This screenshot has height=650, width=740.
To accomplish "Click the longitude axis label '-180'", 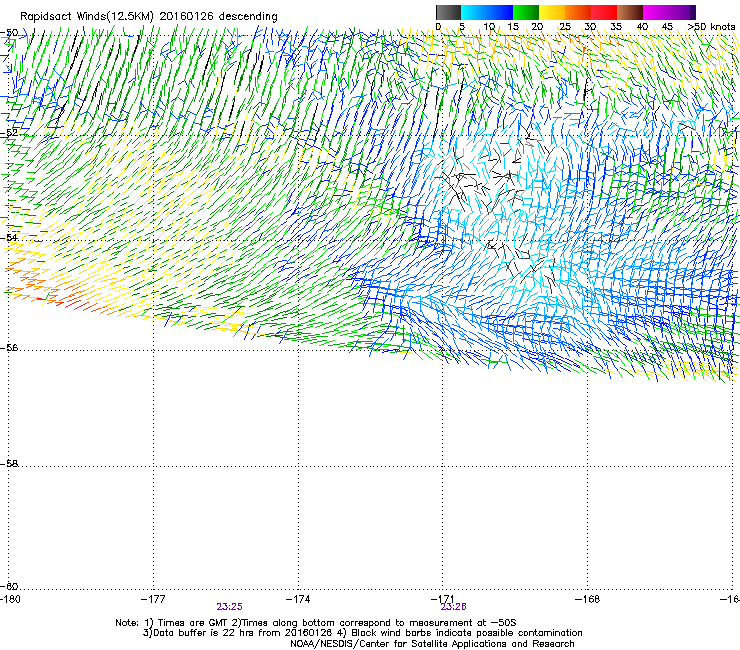I will pyautogui.click(x=10, y=599).
